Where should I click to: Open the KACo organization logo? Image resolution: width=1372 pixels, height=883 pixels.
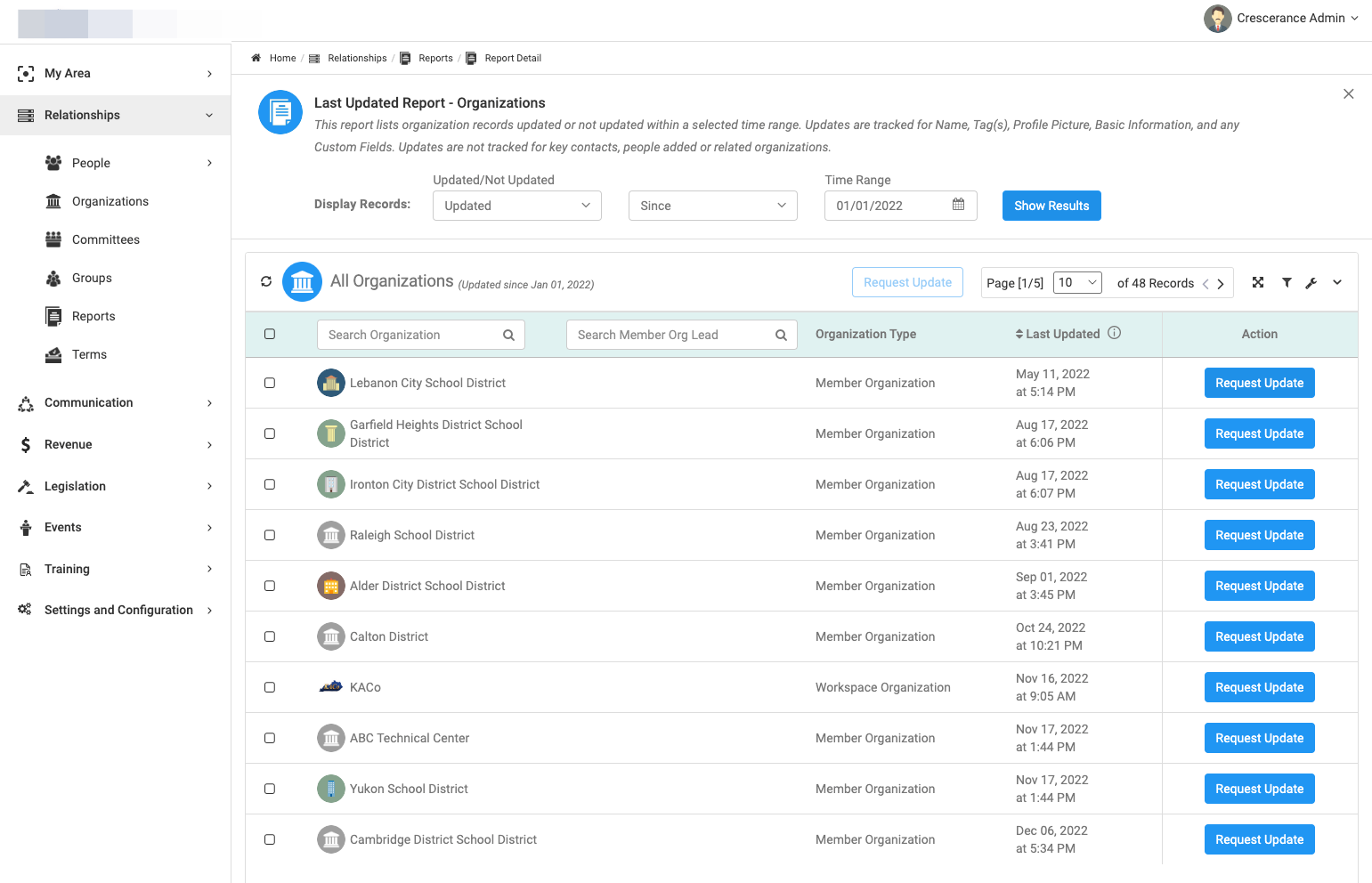[331, 687]
